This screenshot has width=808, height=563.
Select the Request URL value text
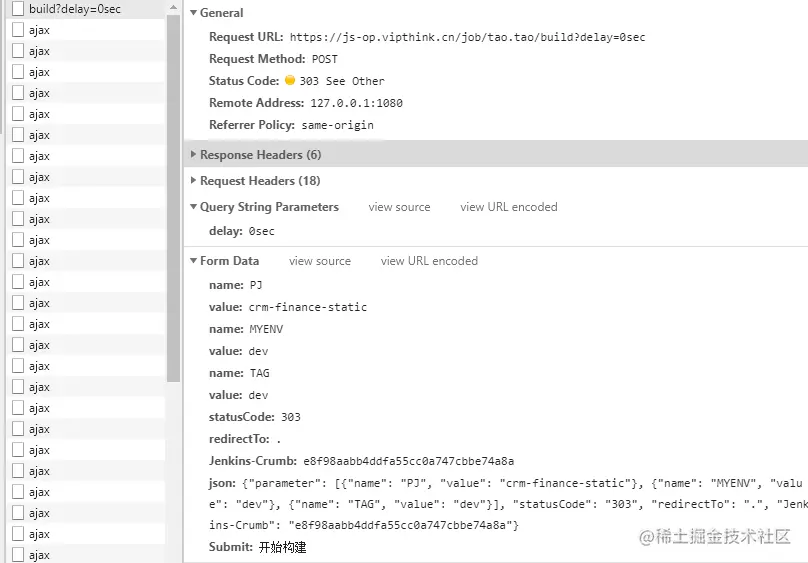point(467,37)
